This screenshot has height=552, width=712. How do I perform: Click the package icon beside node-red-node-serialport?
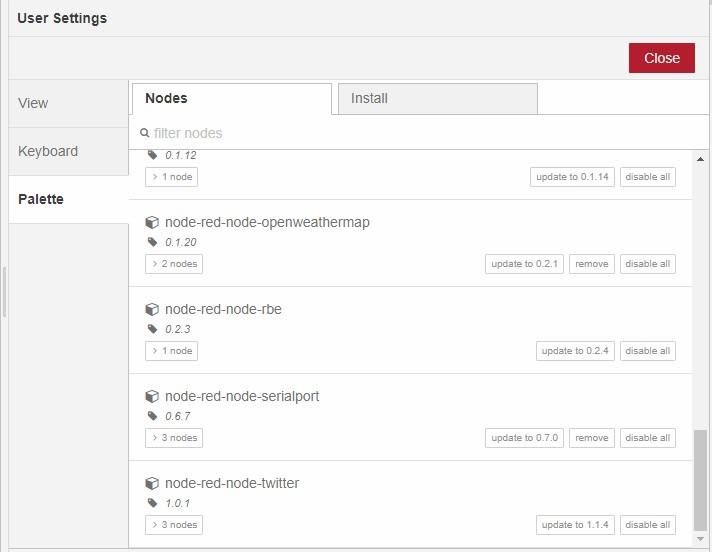pyautogui.click(x=152, y=396)
